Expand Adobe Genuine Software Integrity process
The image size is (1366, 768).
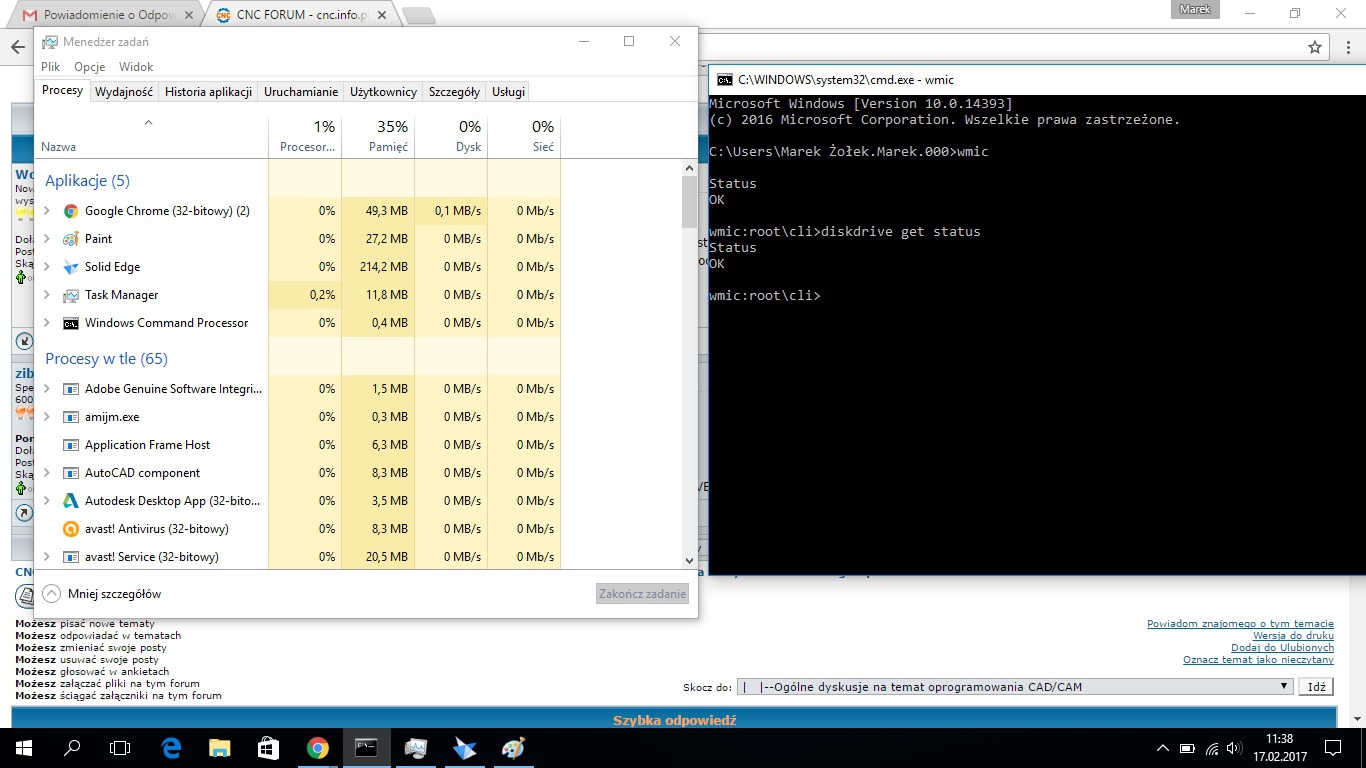click(x=47, y=389)
